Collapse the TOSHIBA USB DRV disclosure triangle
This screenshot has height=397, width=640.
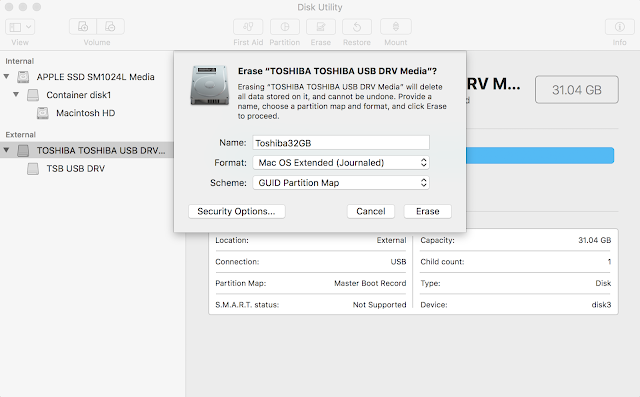coord(7,150)
